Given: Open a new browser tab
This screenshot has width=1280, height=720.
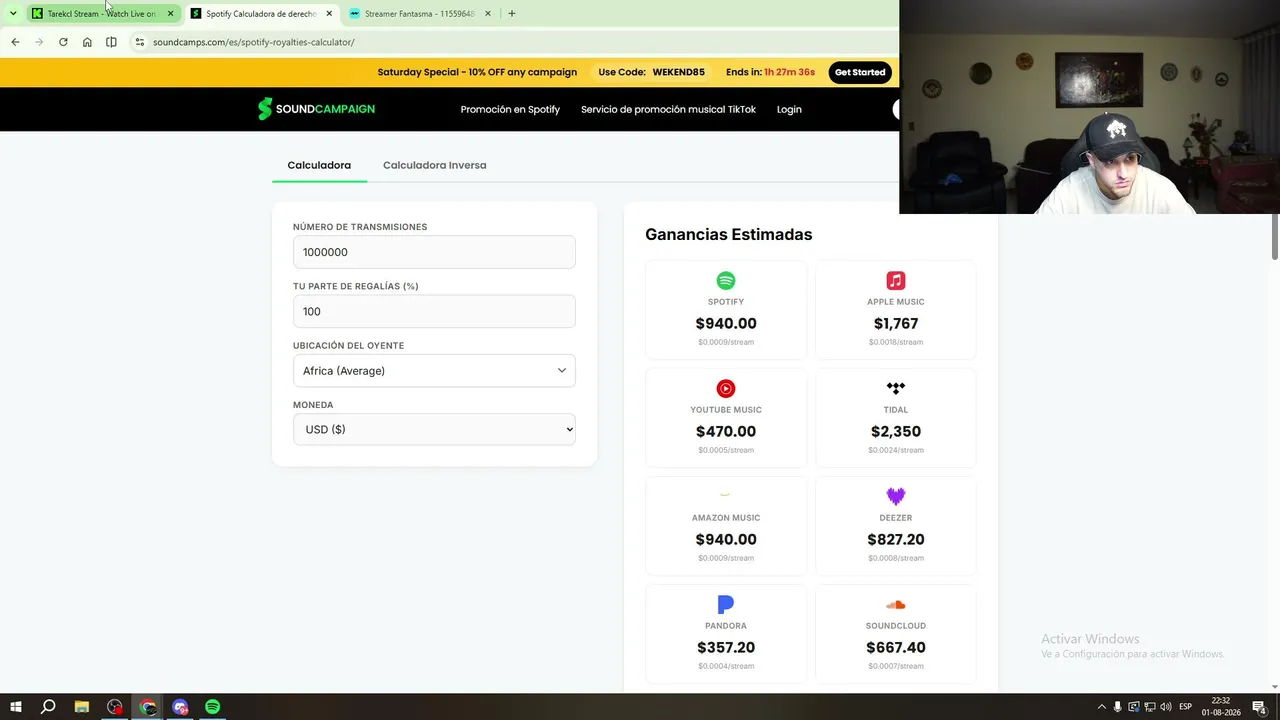Looking at the screenshot, I should pyautogui.click(x=512, y=14).
